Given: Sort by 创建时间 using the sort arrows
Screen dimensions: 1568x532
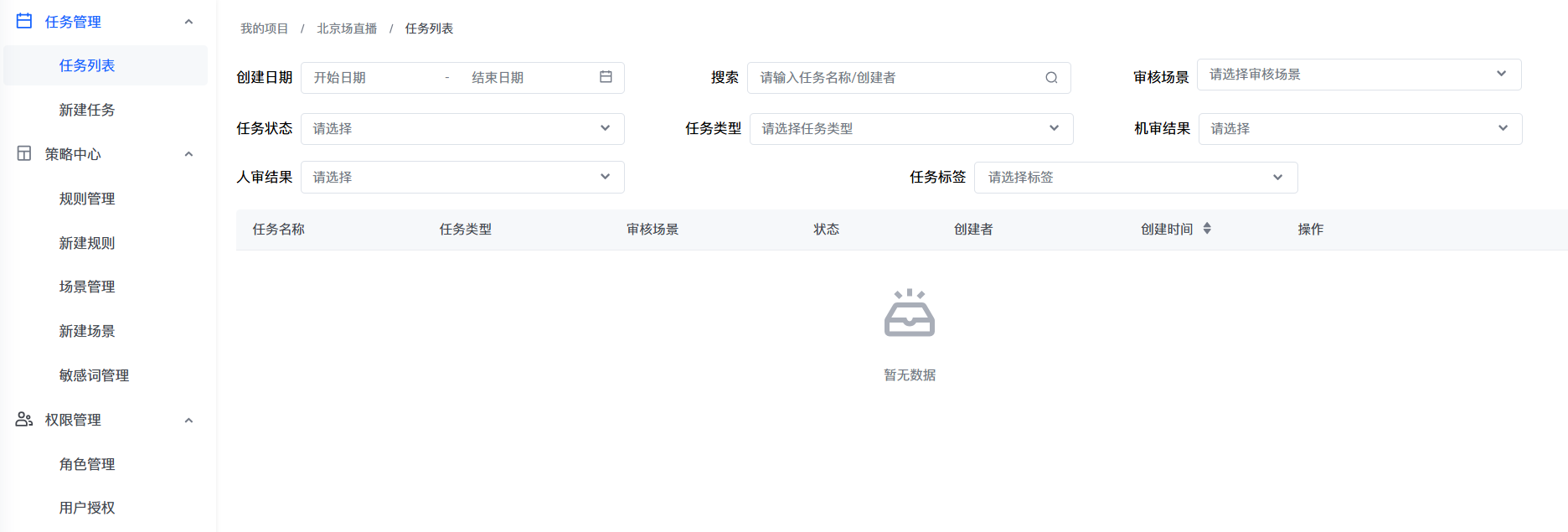Looking at the screenshot, I should tap(1207, 228).
